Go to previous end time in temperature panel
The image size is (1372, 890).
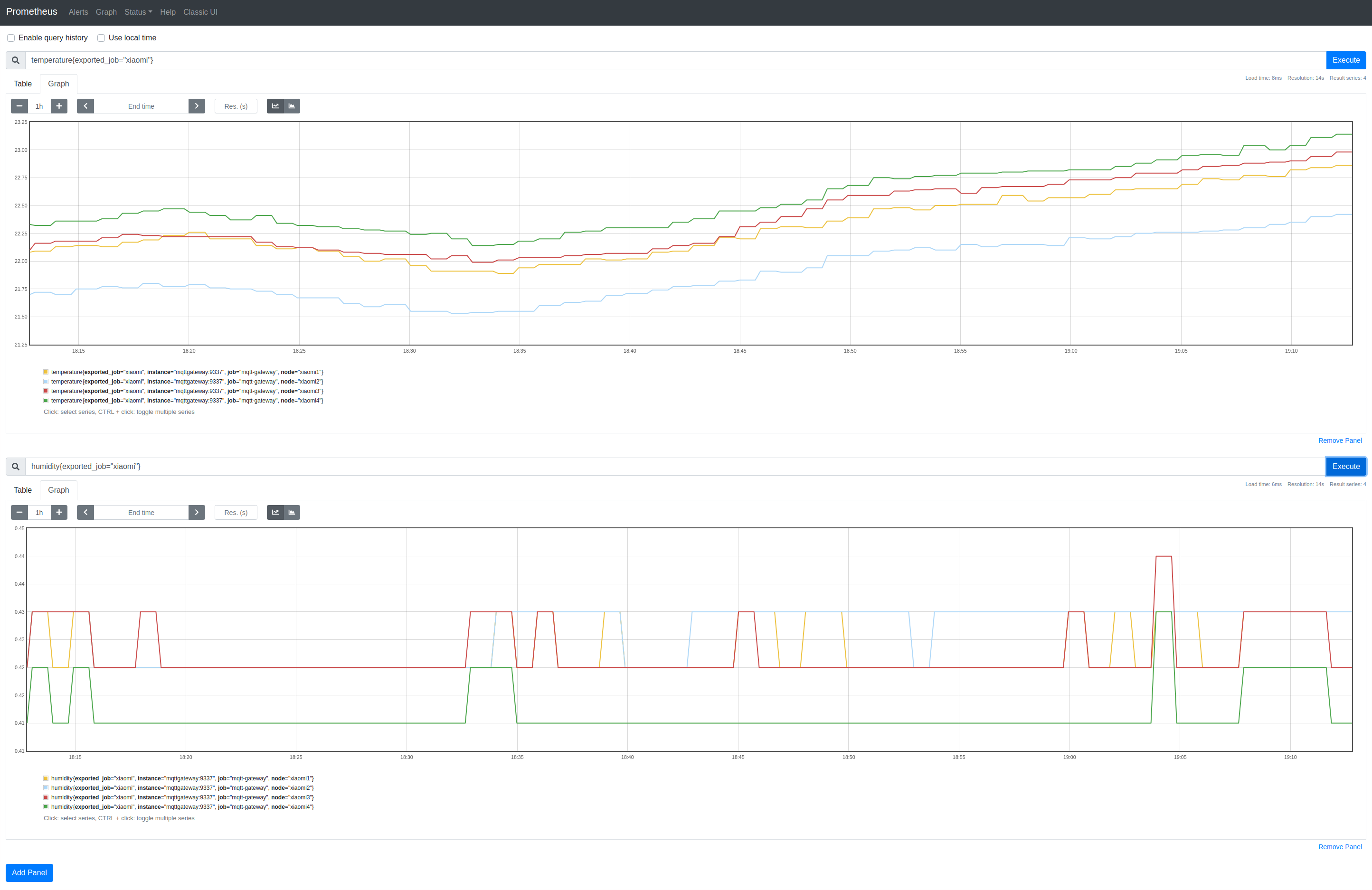tap(85, 106)
